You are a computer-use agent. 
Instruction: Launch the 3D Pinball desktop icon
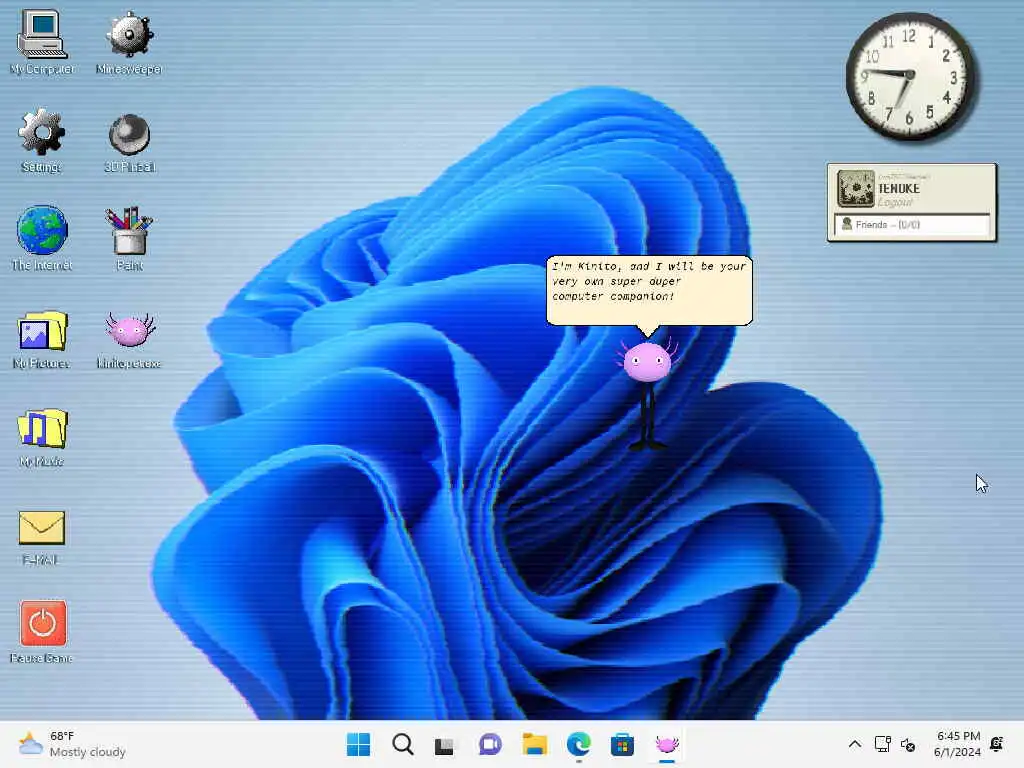[x=129, y=143]
